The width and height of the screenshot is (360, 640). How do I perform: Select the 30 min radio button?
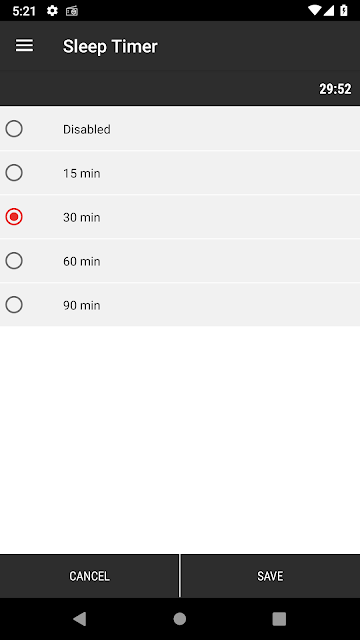coord(14,217)
